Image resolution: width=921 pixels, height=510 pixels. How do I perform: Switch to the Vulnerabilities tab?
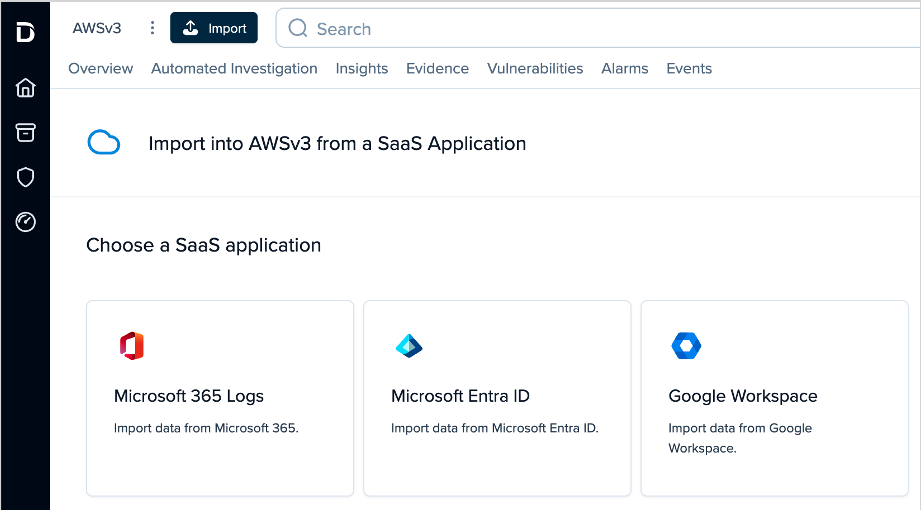[535, 68]
